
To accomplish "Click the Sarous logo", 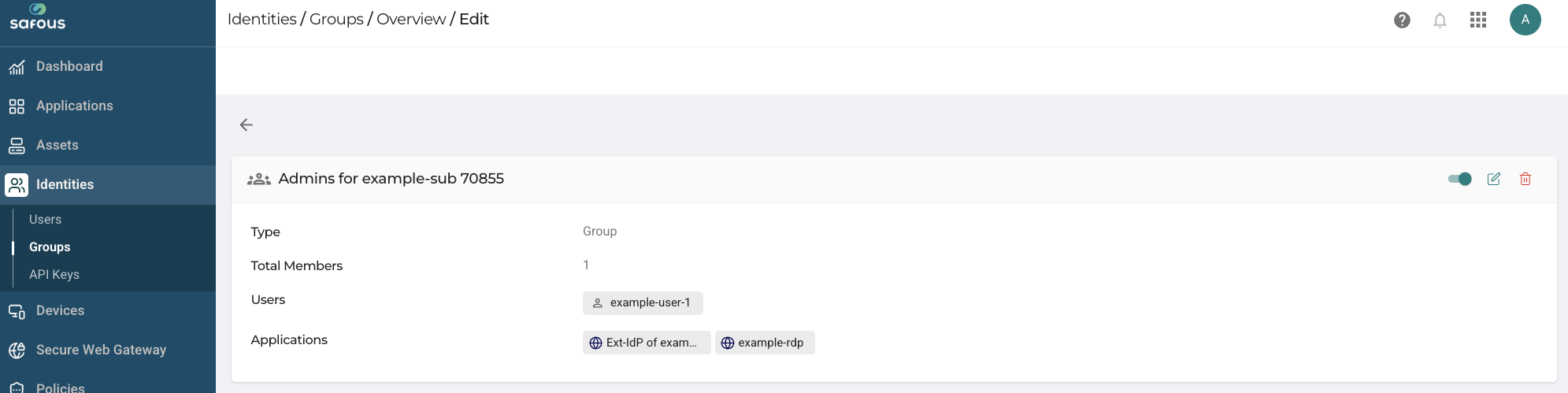I will point(37,17).
